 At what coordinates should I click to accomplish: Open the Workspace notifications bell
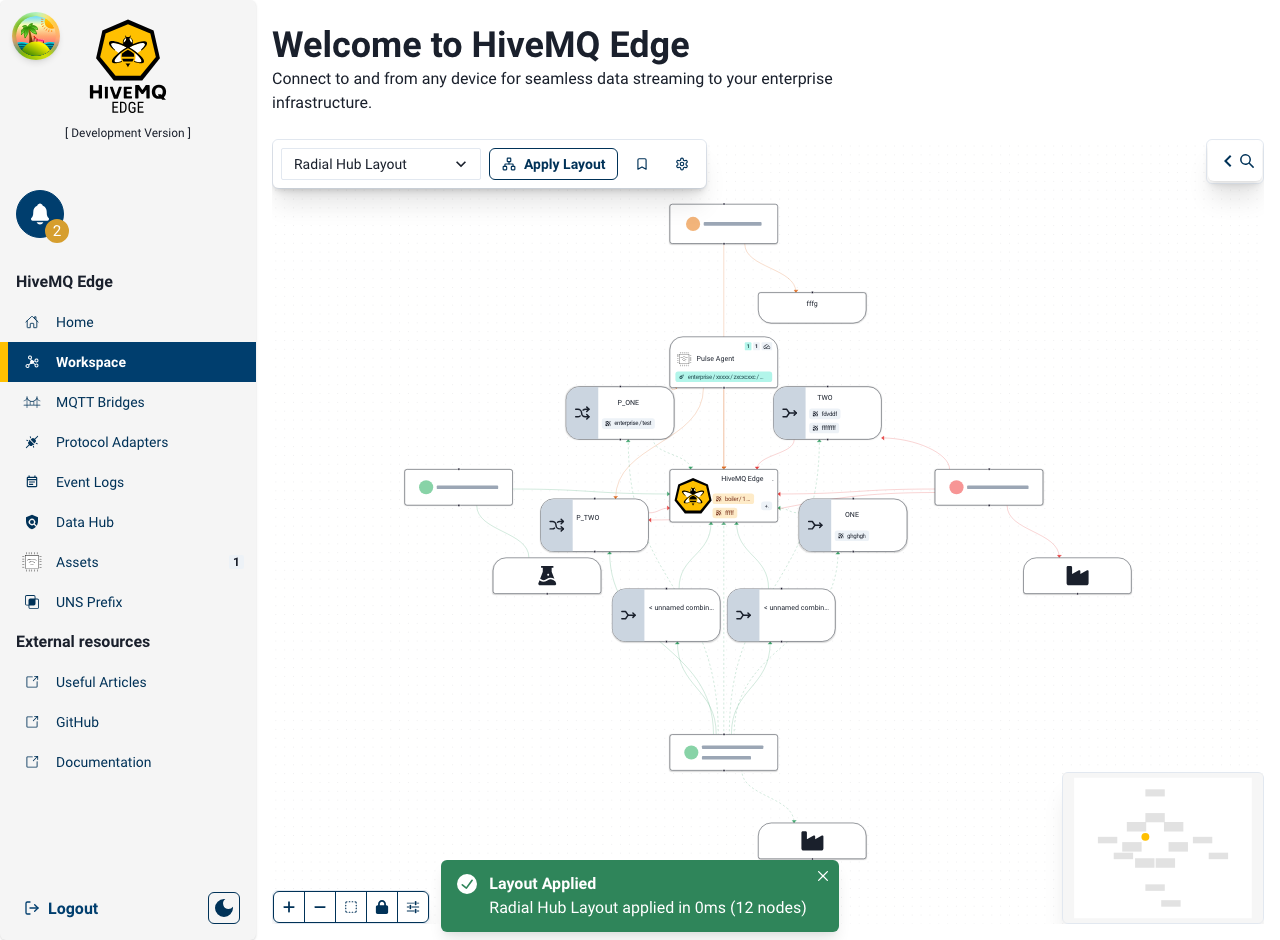click(40, 214)
